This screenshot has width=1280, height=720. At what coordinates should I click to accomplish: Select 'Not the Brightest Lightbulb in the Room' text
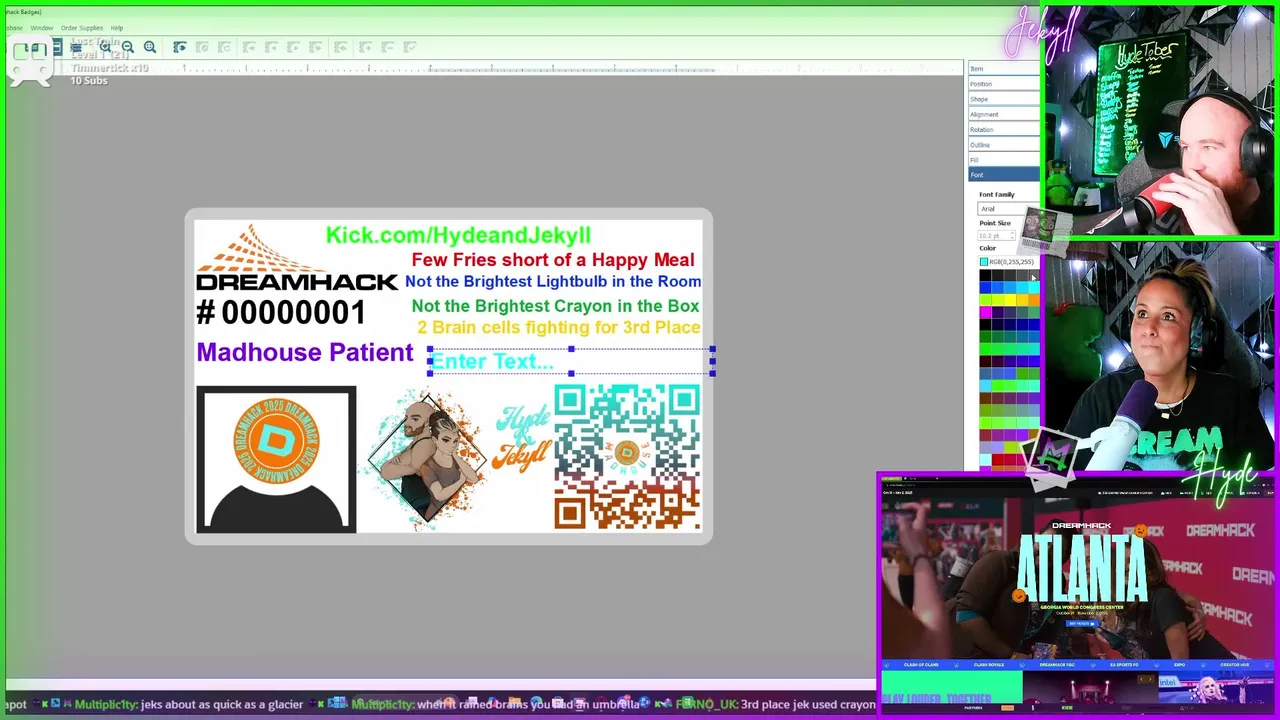tap(553, 282)
